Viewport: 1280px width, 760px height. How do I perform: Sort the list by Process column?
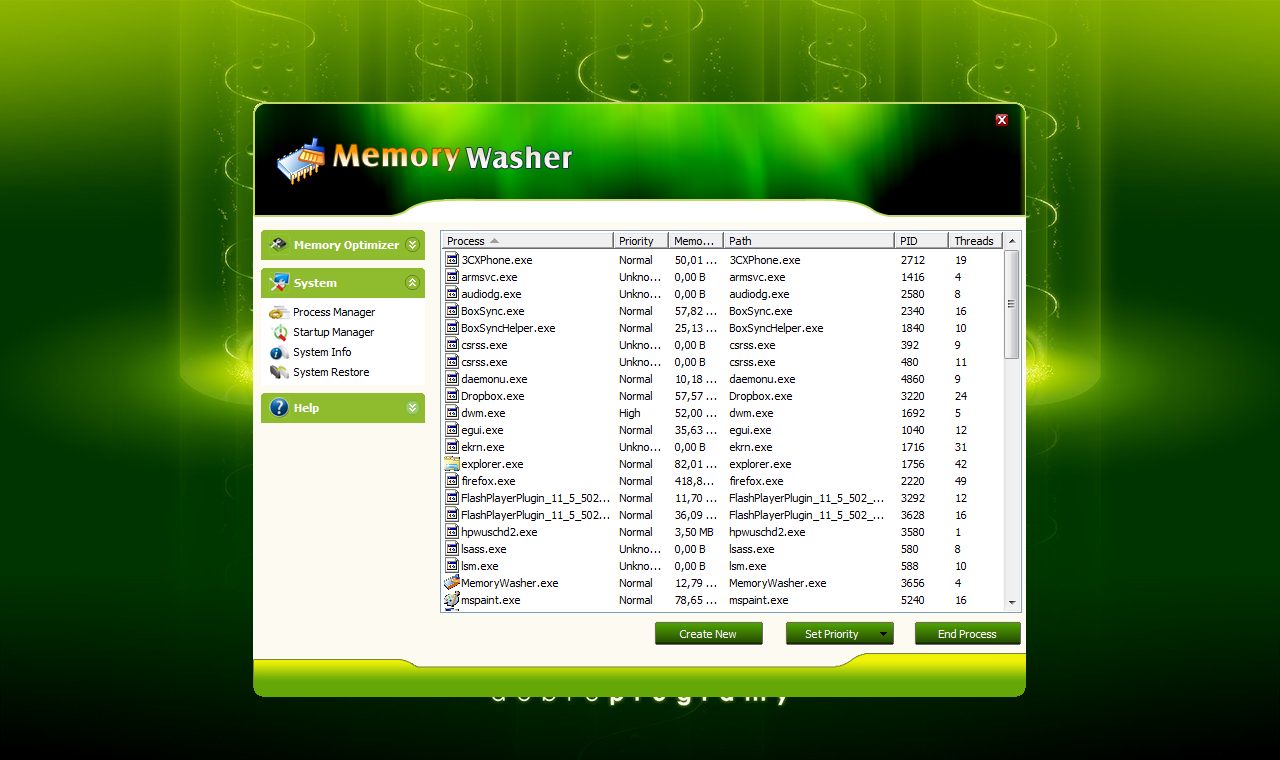(x=527, y=241)
